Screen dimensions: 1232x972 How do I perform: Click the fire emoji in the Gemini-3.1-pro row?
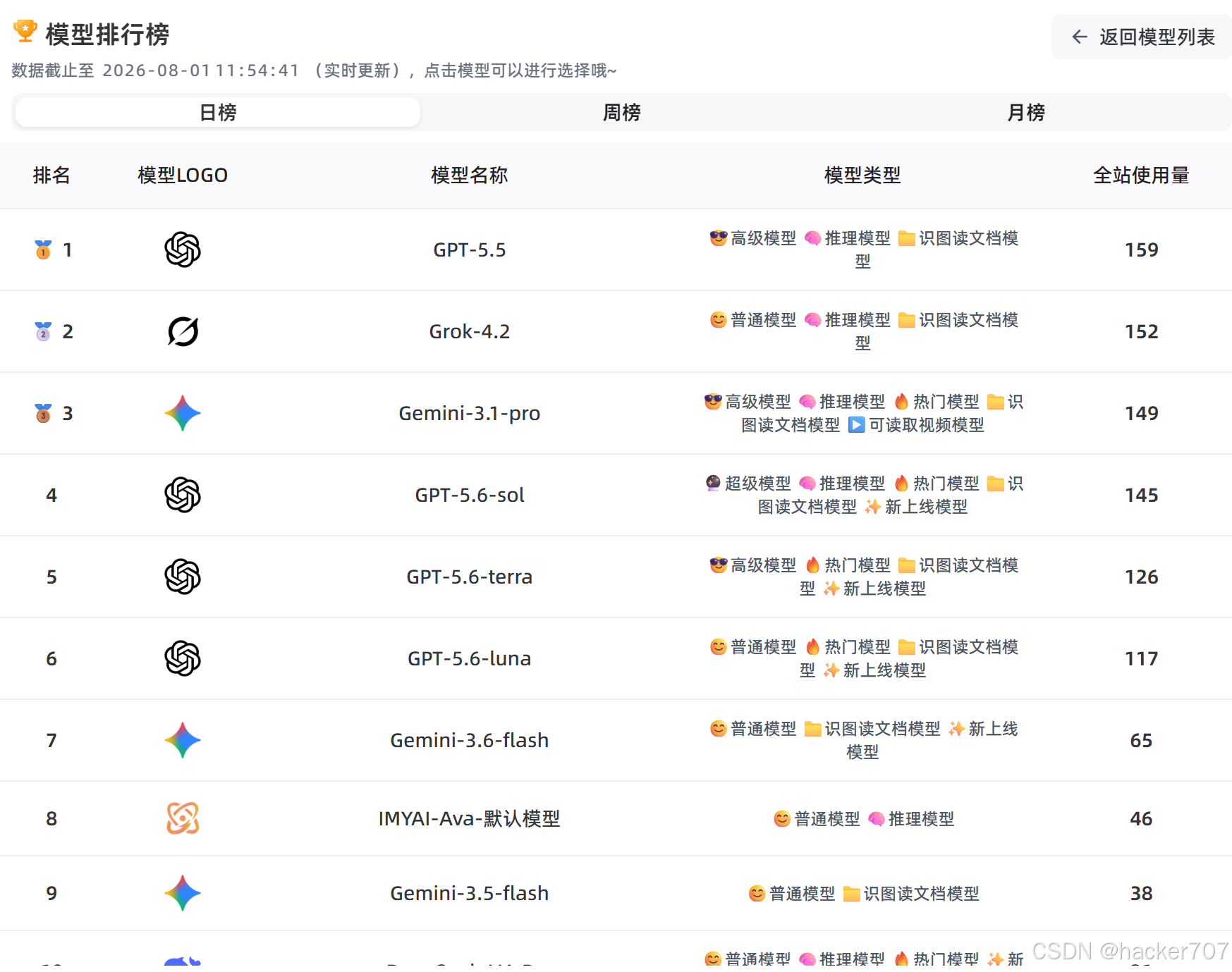click(x=901, y=402)
